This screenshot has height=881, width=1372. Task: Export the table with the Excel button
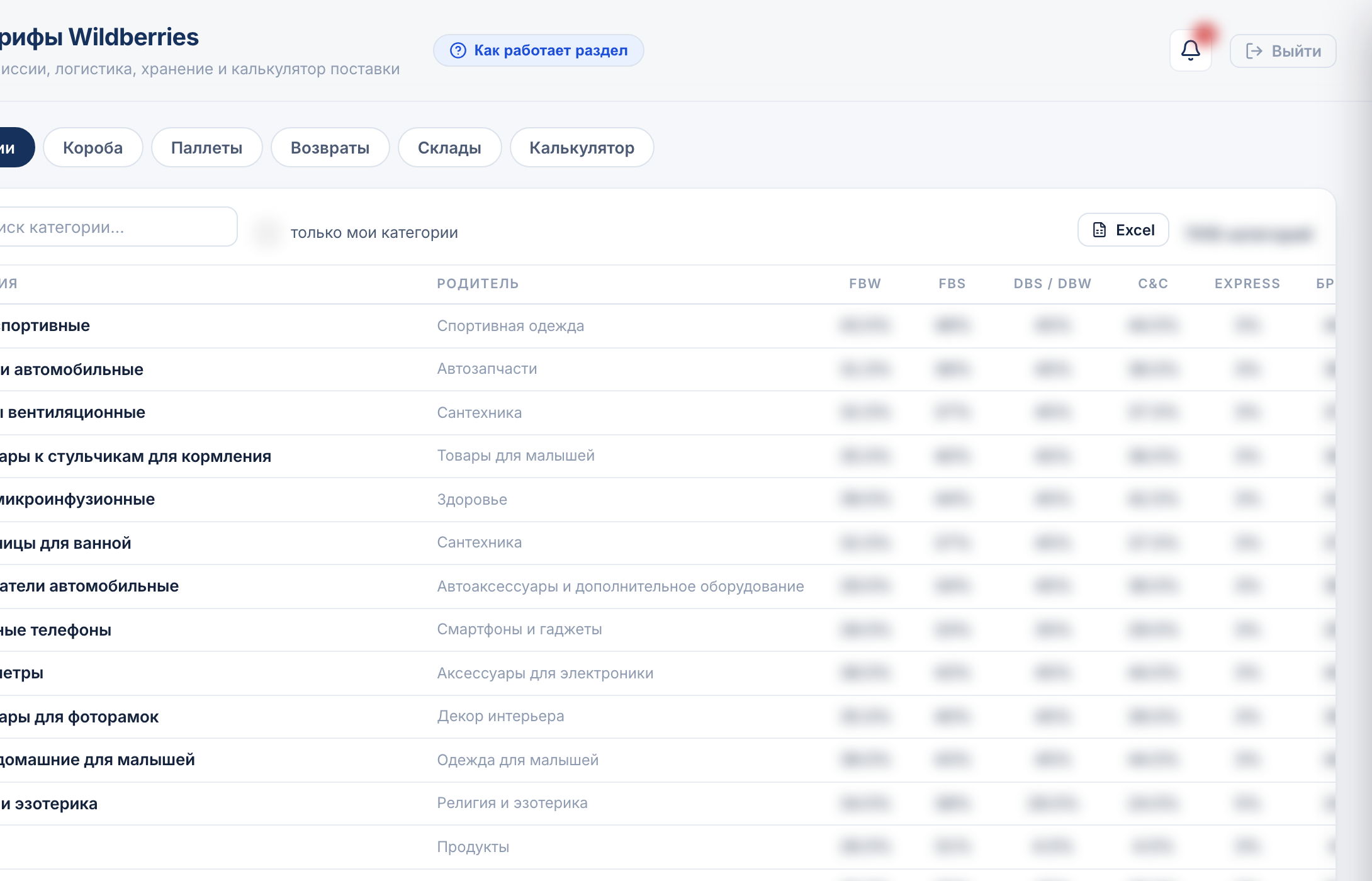(1123, 230)
